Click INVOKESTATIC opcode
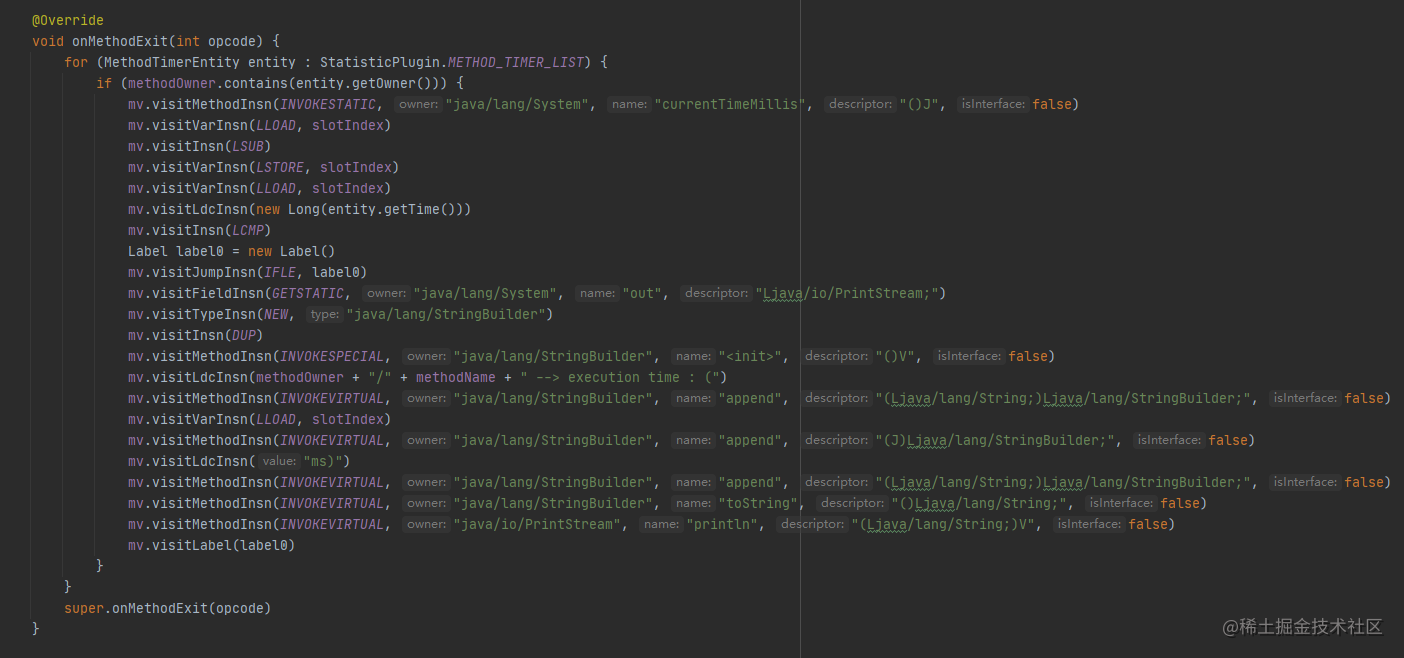1404x658 pixels. [x=328, y=104]
